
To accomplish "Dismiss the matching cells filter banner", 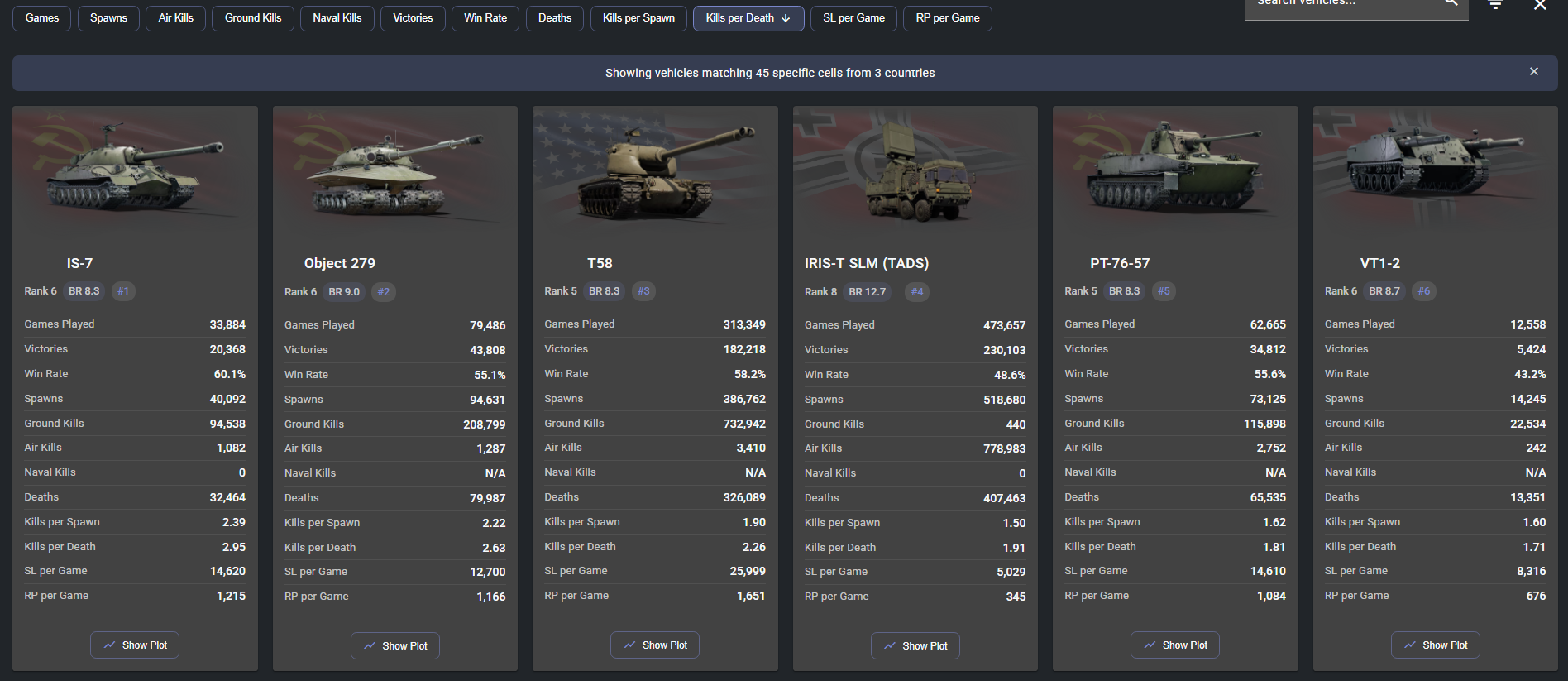I will pos(1533,72).
